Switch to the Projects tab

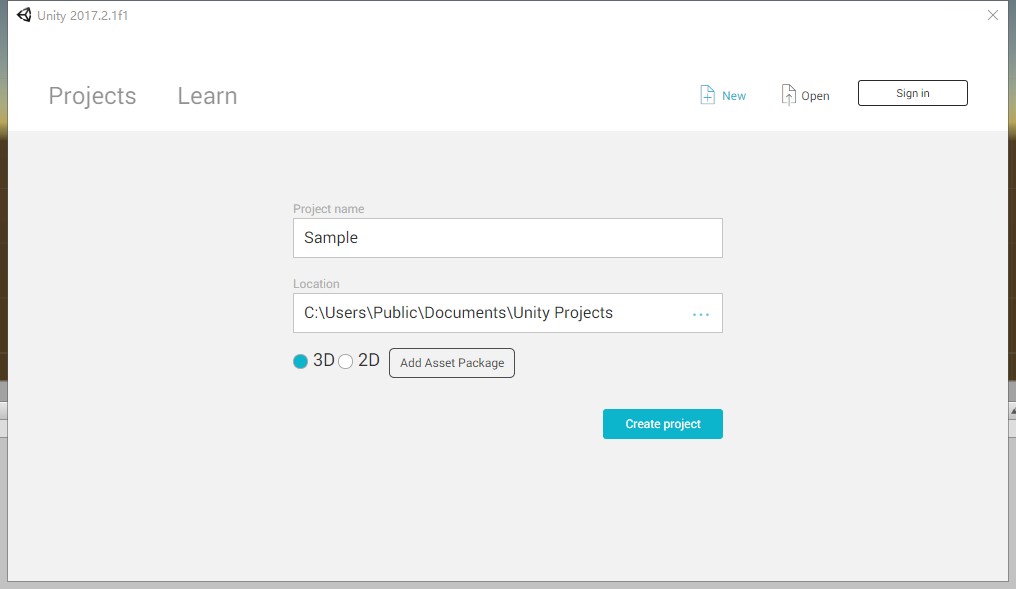pyautogui.click(x=92, y=96)
